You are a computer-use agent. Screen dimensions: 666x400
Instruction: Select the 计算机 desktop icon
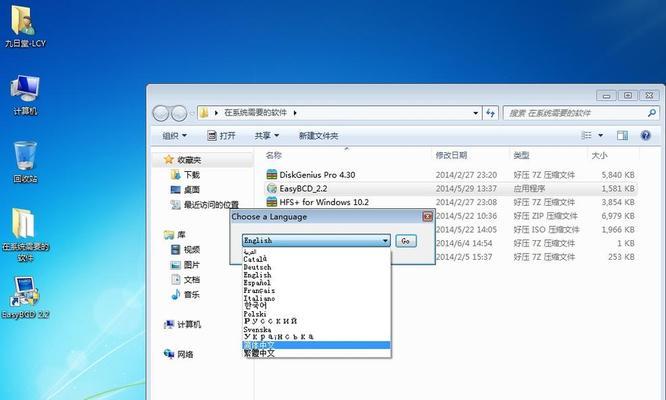pos(25,95)
